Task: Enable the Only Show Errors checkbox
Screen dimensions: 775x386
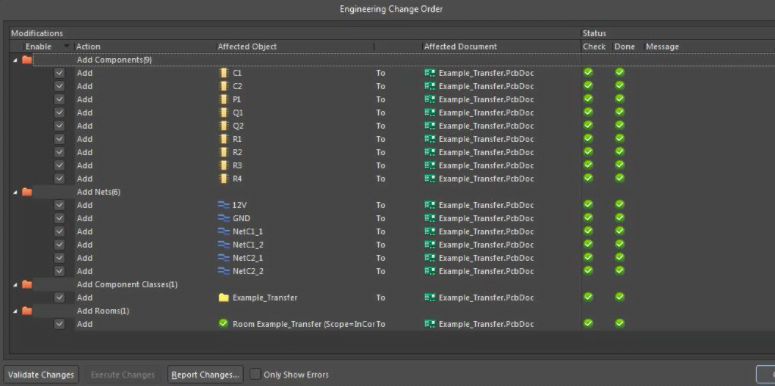Action: [255, 374]
